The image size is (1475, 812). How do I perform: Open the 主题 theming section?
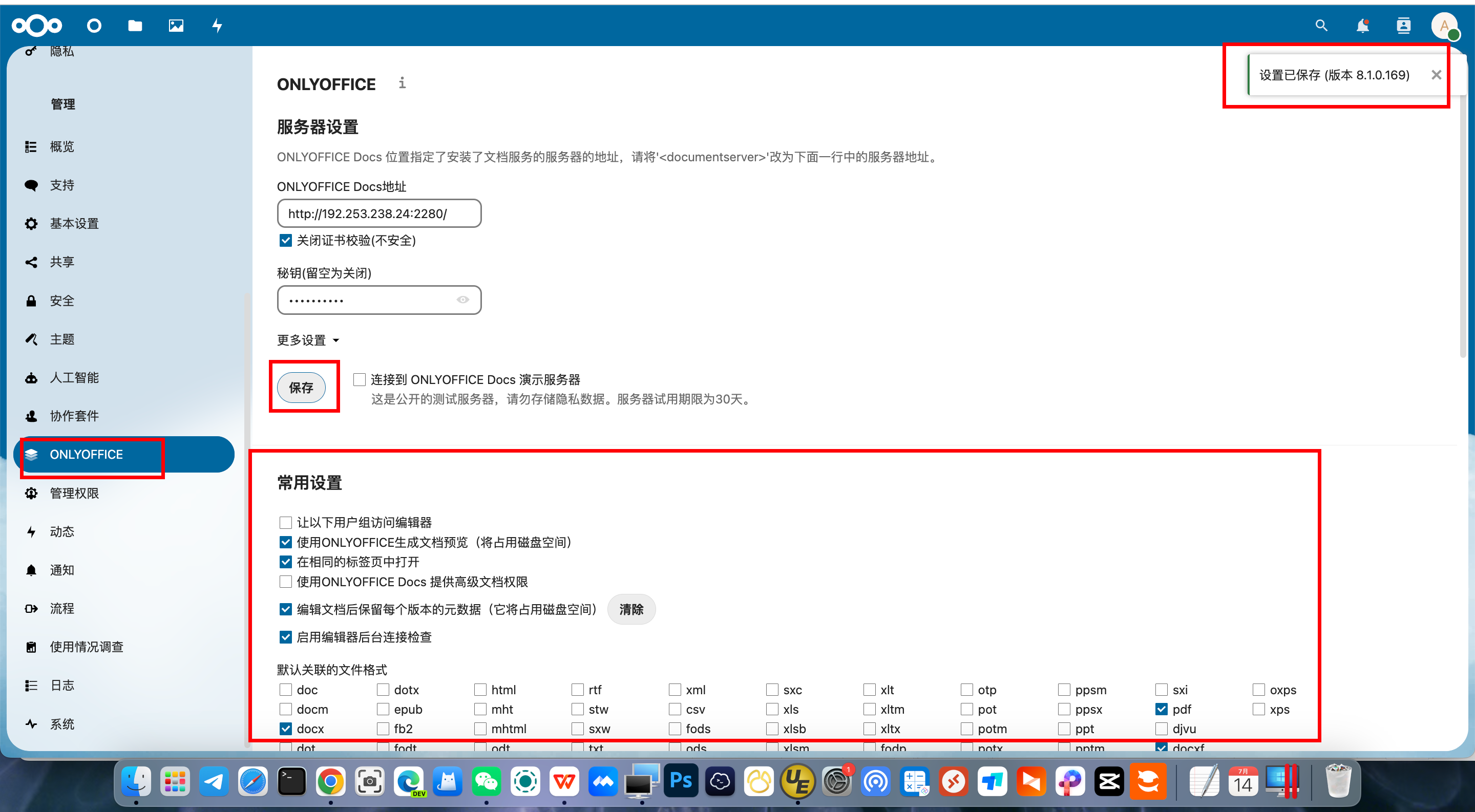(123, 339)
